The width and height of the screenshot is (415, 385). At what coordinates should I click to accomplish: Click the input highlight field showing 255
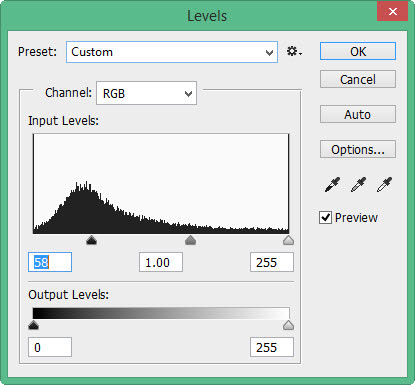(x=272, y=262)
